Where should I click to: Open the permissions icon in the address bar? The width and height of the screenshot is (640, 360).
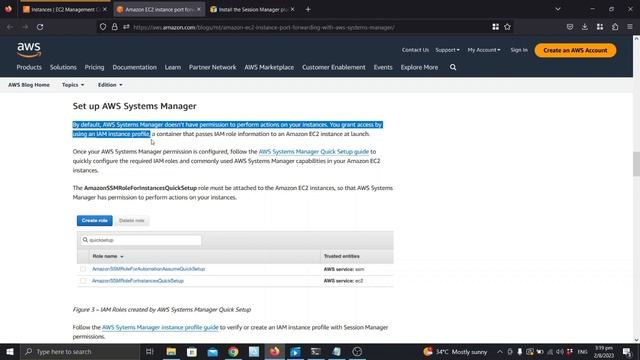126,27
